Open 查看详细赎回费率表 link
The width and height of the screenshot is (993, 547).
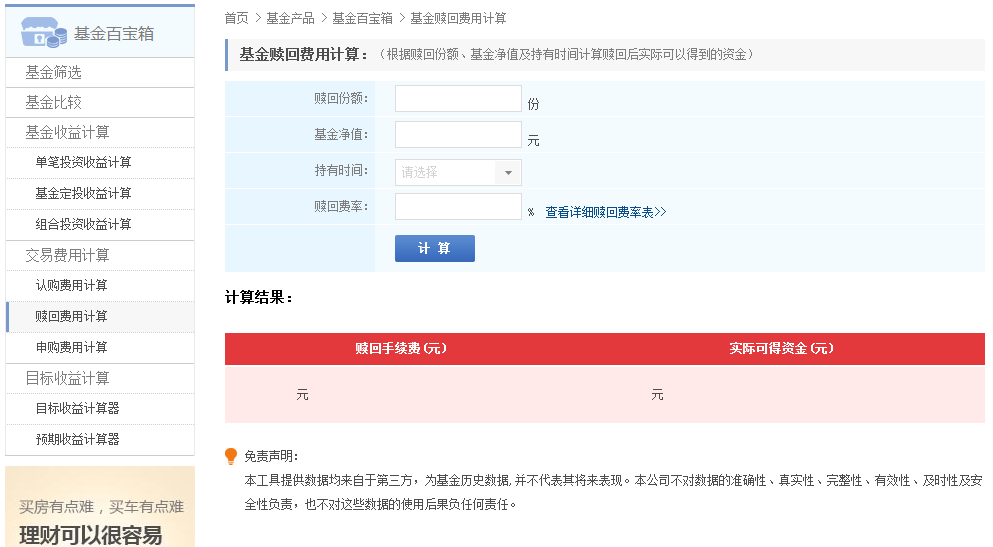(x=605, y=212)
